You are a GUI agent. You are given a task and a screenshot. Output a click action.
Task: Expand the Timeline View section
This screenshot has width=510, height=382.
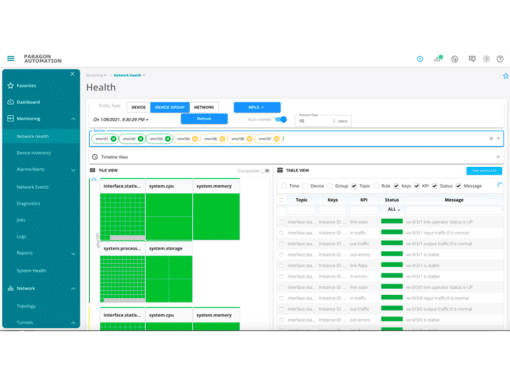[x=296, y=157]
